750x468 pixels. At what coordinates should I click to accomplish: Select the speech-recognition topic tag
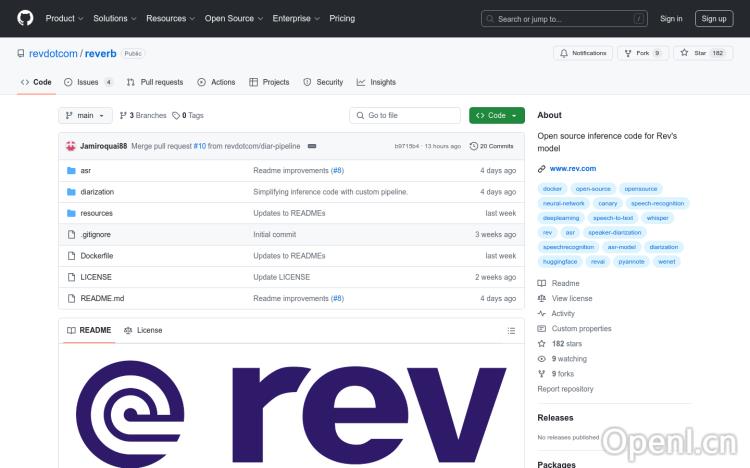[x=657, y=203]
